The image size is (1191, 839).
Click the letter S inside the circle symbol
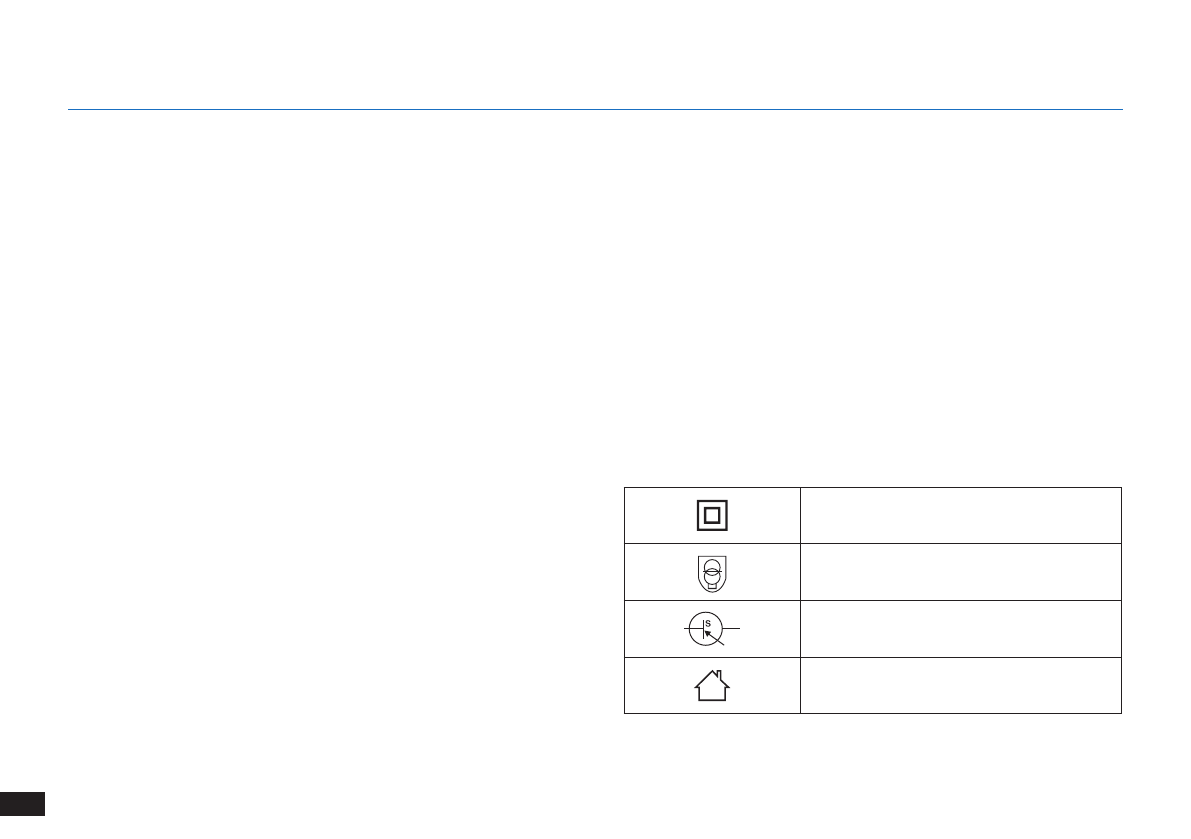[708, 623]
